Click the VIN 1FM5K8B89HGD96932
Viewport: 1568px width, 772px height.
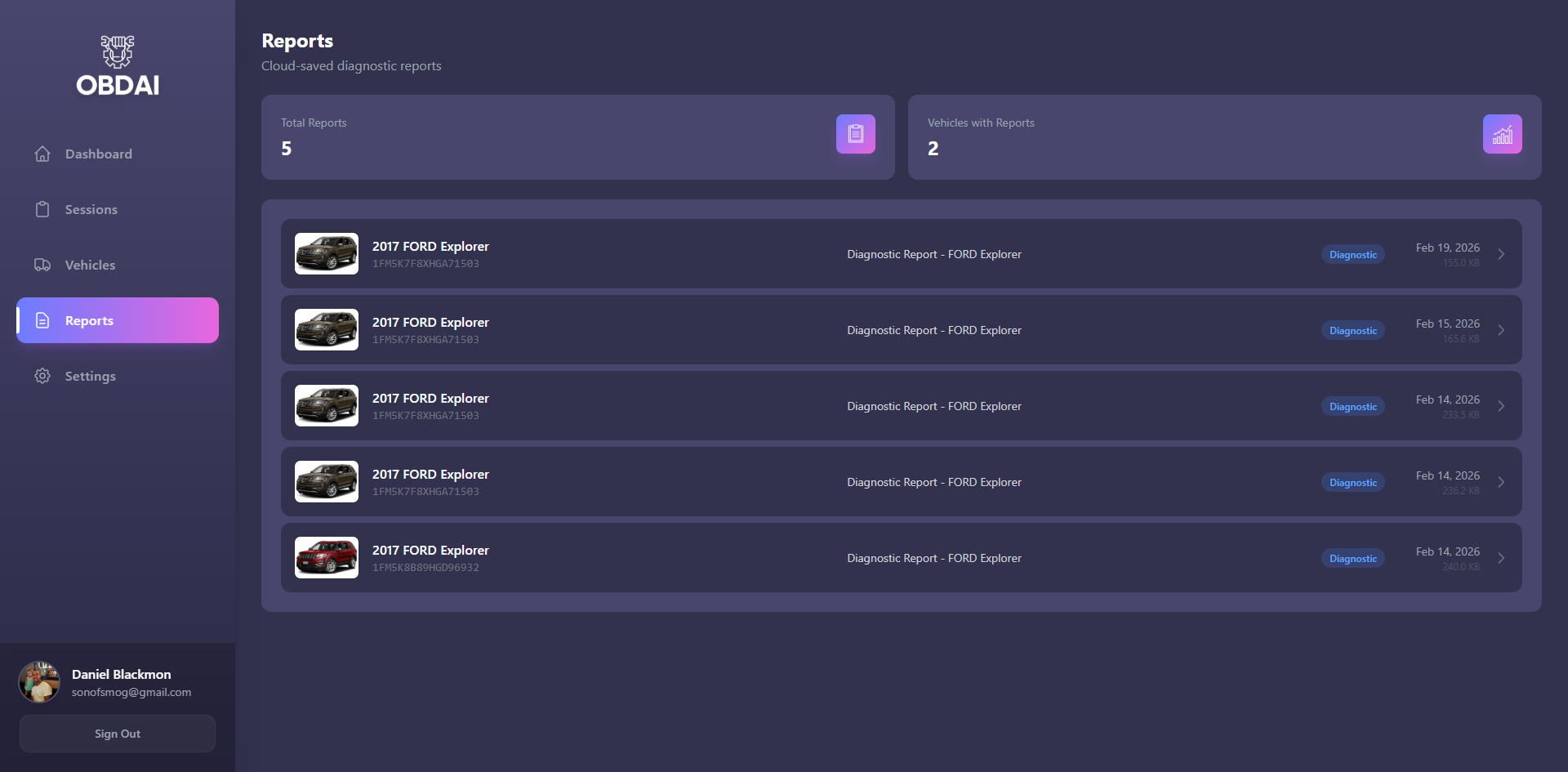click(x=425, y=568)
